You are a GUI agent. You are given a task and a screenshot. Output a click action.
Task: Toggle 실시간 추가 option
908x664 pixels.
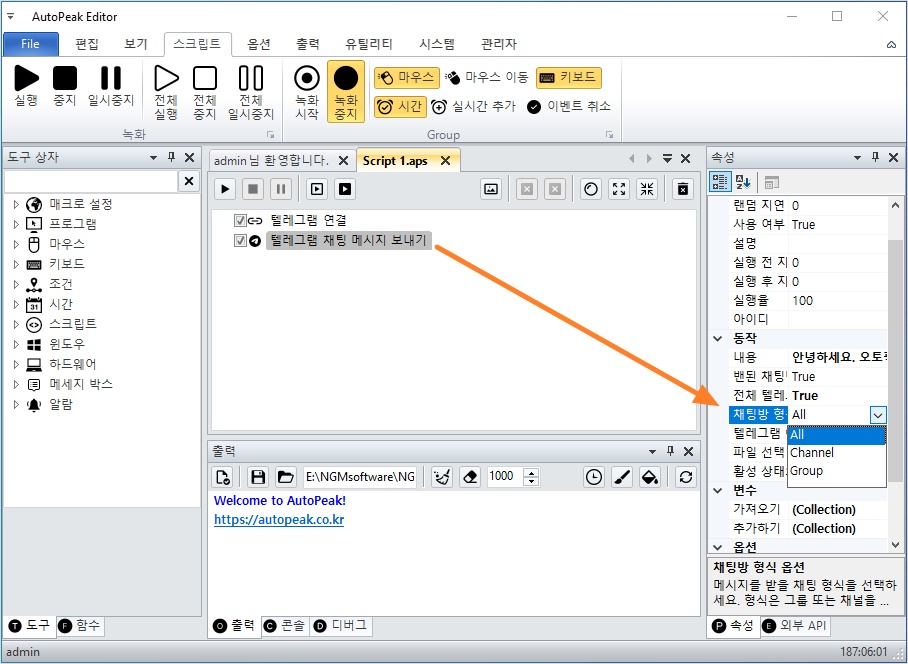point(473,107)
